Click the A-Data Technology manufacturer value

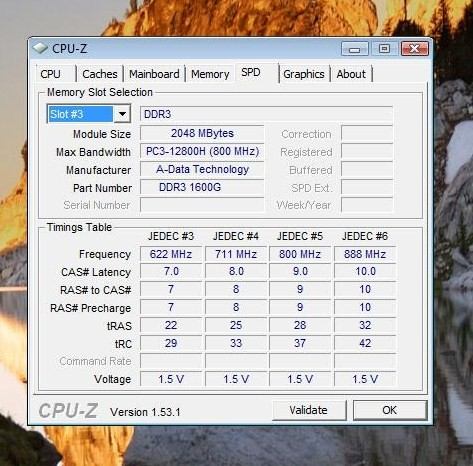pyautogui.click(x=202, y=169)
